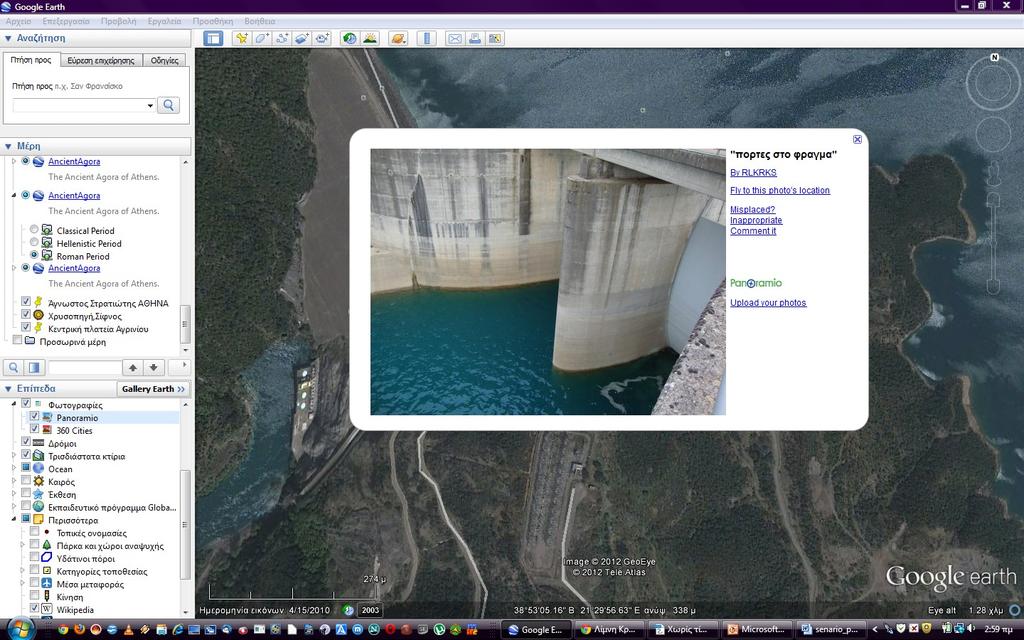
Task: Click the places panel split-view icon
Action: click(x=34, y=368)
